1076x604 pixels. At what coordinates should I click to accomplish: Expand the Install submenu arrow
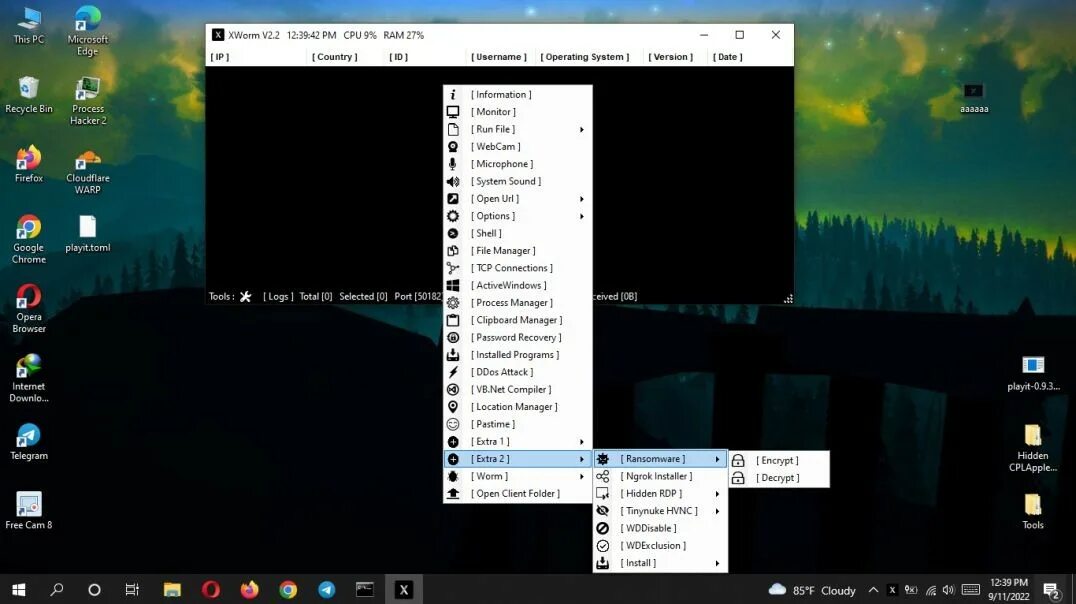[x=717, y=564]
